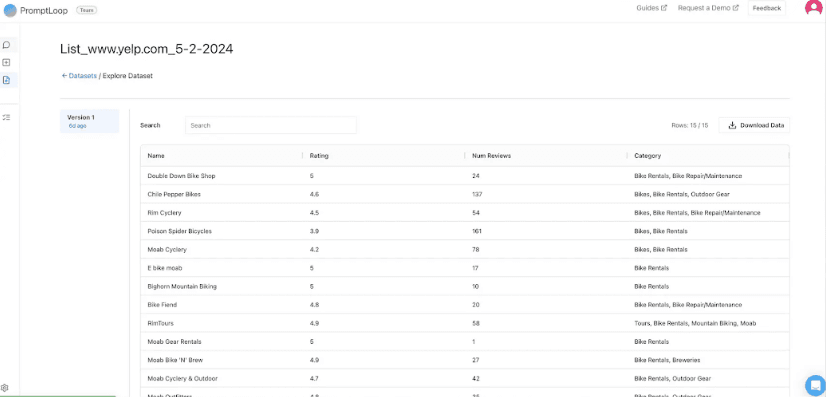Open the datasets file sidebar icon
This screenshot has height=397, width=826.
tap(6, 80)
